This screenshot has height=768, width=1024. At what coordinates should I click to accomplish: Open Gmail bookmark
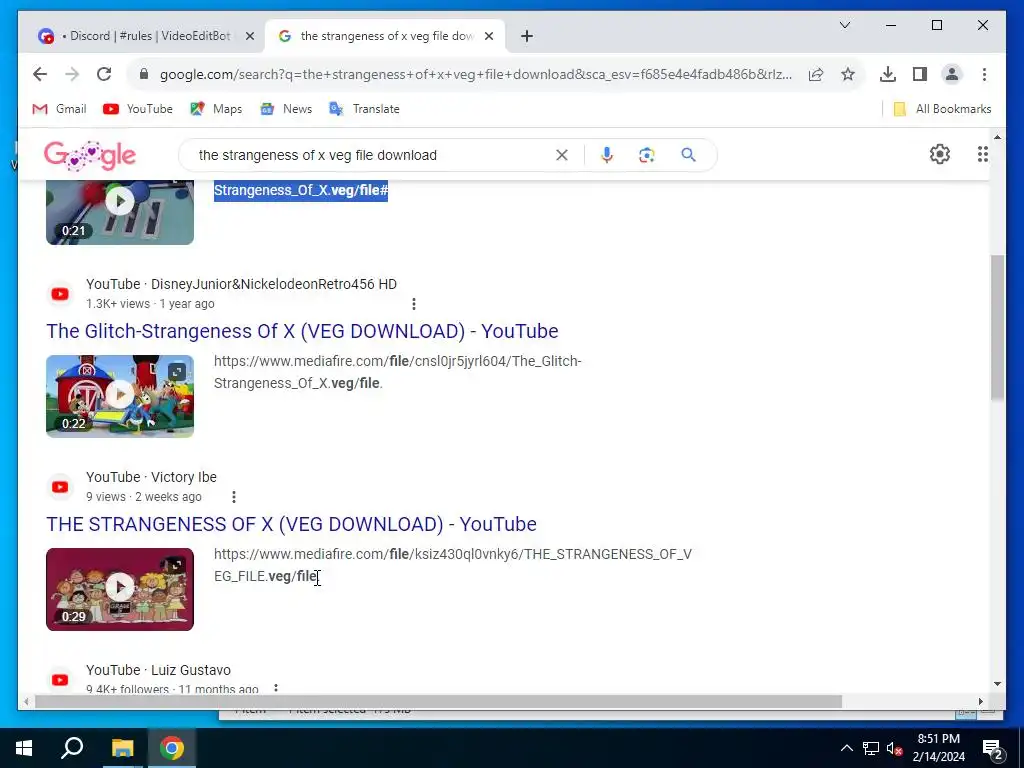tap(59, 109)
